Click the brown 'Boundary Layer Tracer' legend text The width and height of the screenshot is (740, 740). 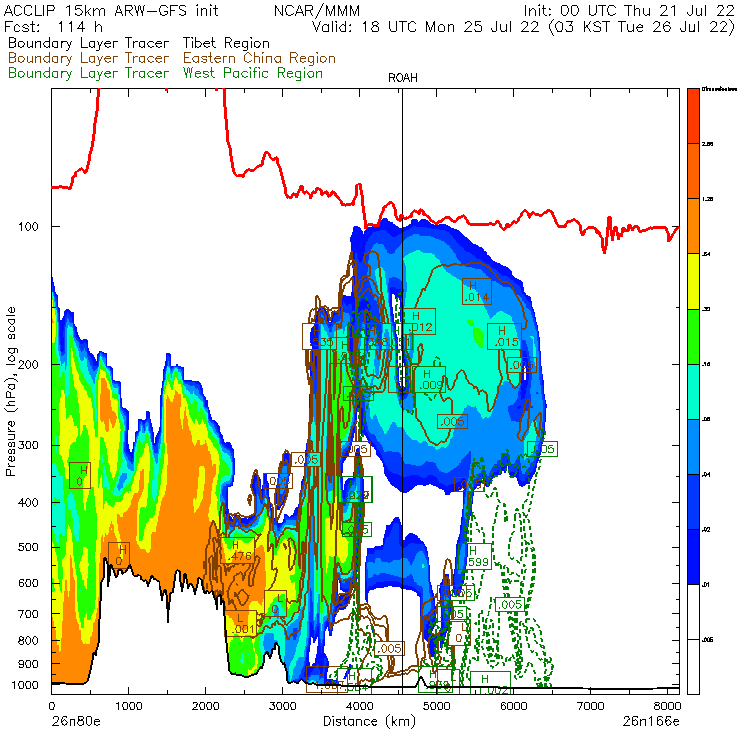[88, 58]
